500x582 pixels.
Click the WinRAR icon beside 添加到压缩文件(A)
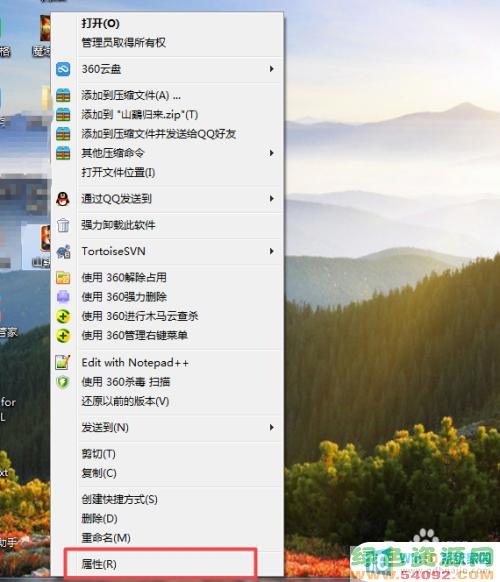[63, 95]
